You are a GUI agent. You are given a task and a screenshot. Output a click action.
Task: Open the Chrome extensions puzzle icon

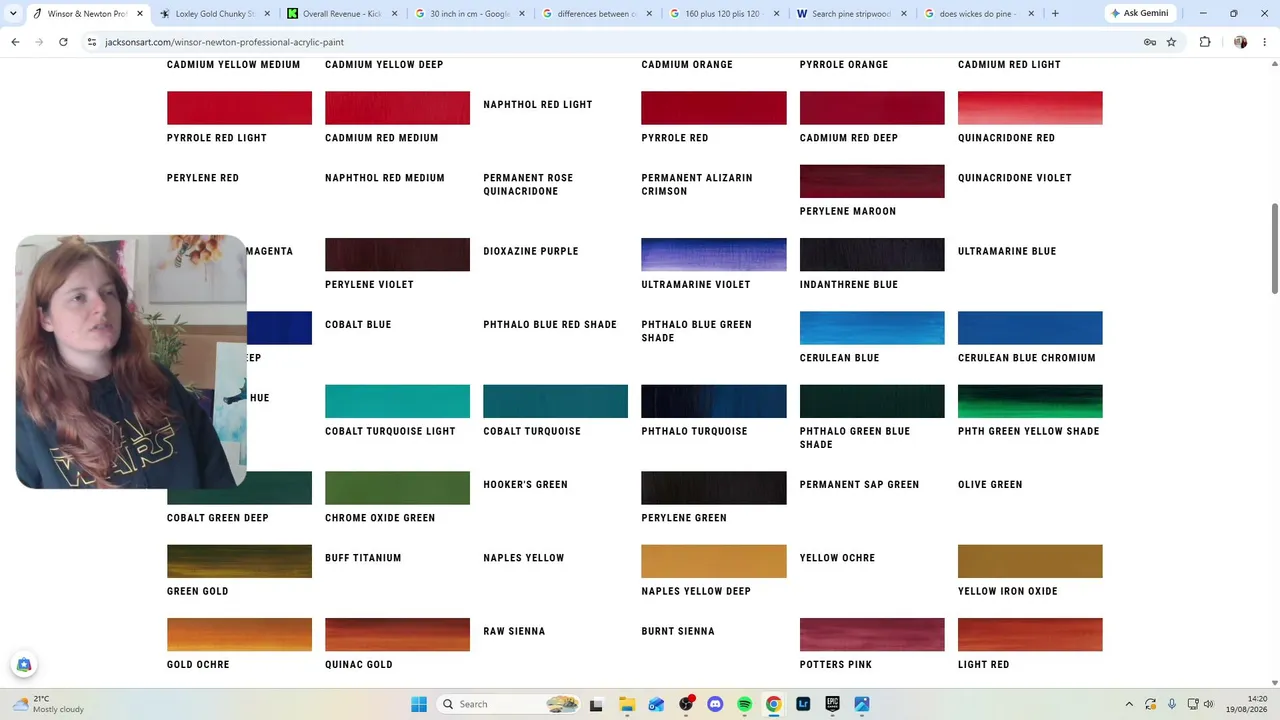tap(1204, 42)
